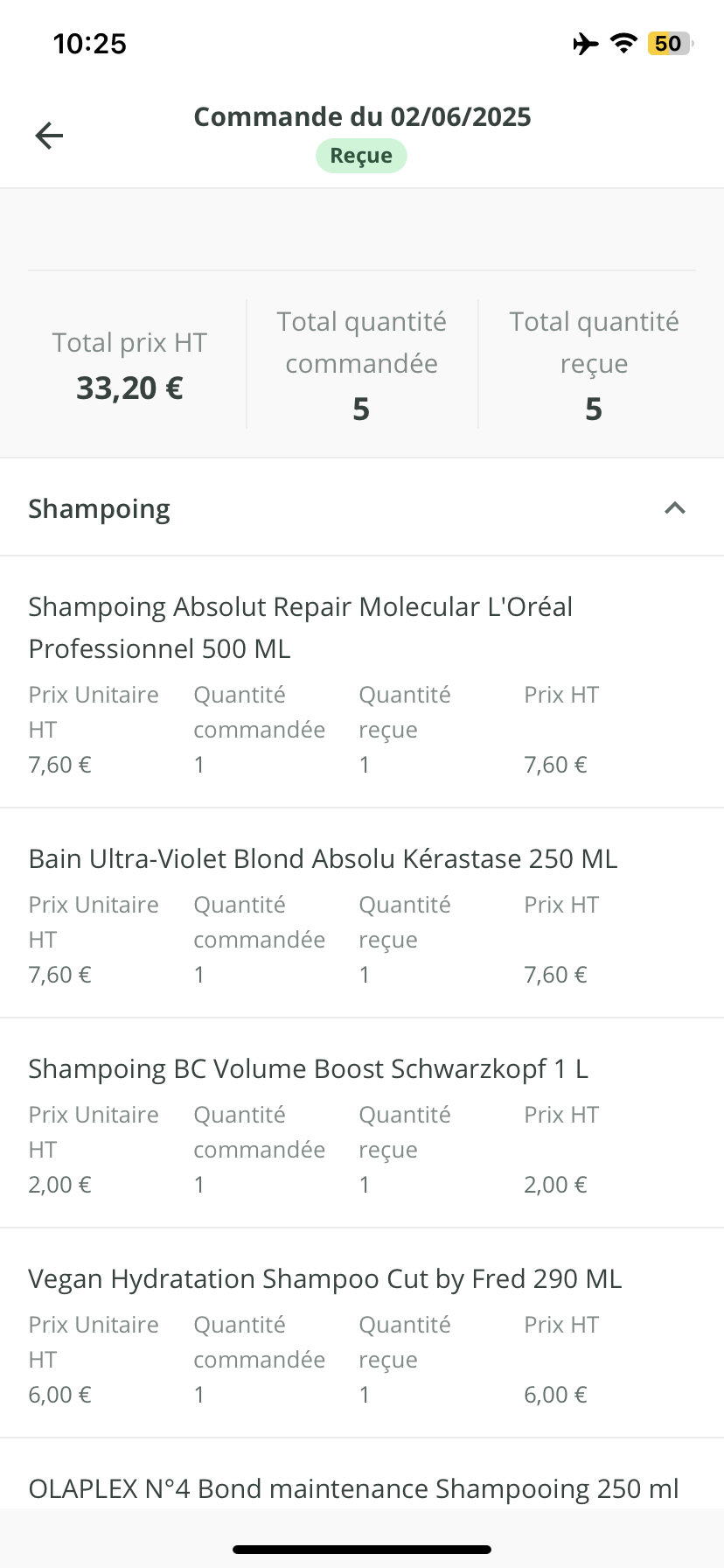
Task: Select Vegan Hydratation Shampoo Cut by Fred
Action: tap(324, 1278)
